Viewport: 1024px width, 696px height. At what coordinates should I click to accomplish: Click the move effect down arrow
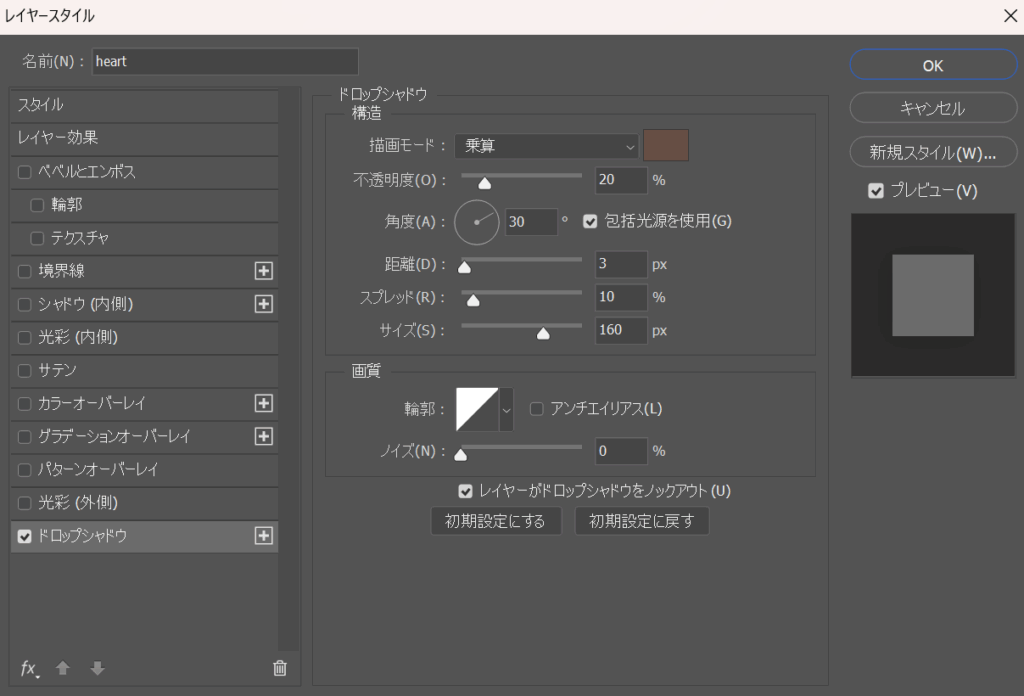[x=97, y=669]
